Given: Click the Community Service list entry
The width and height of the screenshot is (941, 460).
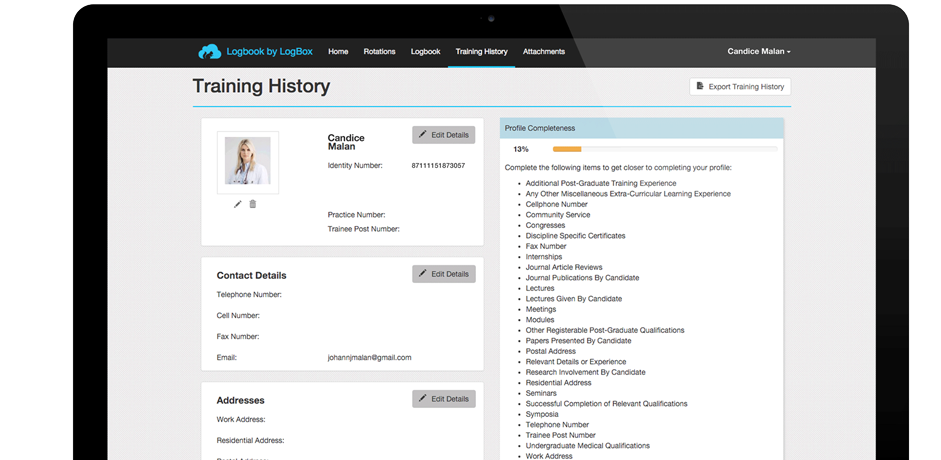Looking at the screenshot, I should [x=558, y=215].
